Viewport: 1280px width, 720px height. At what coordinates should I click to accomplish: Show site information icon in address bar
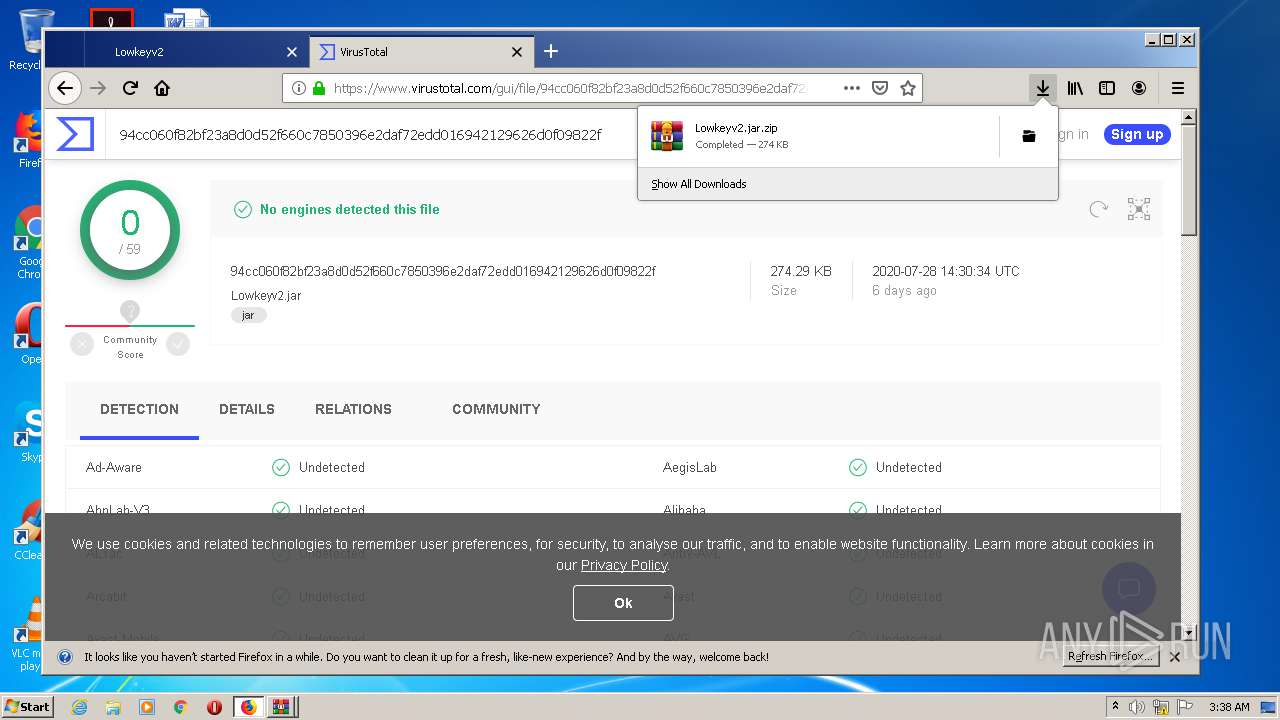298,88
